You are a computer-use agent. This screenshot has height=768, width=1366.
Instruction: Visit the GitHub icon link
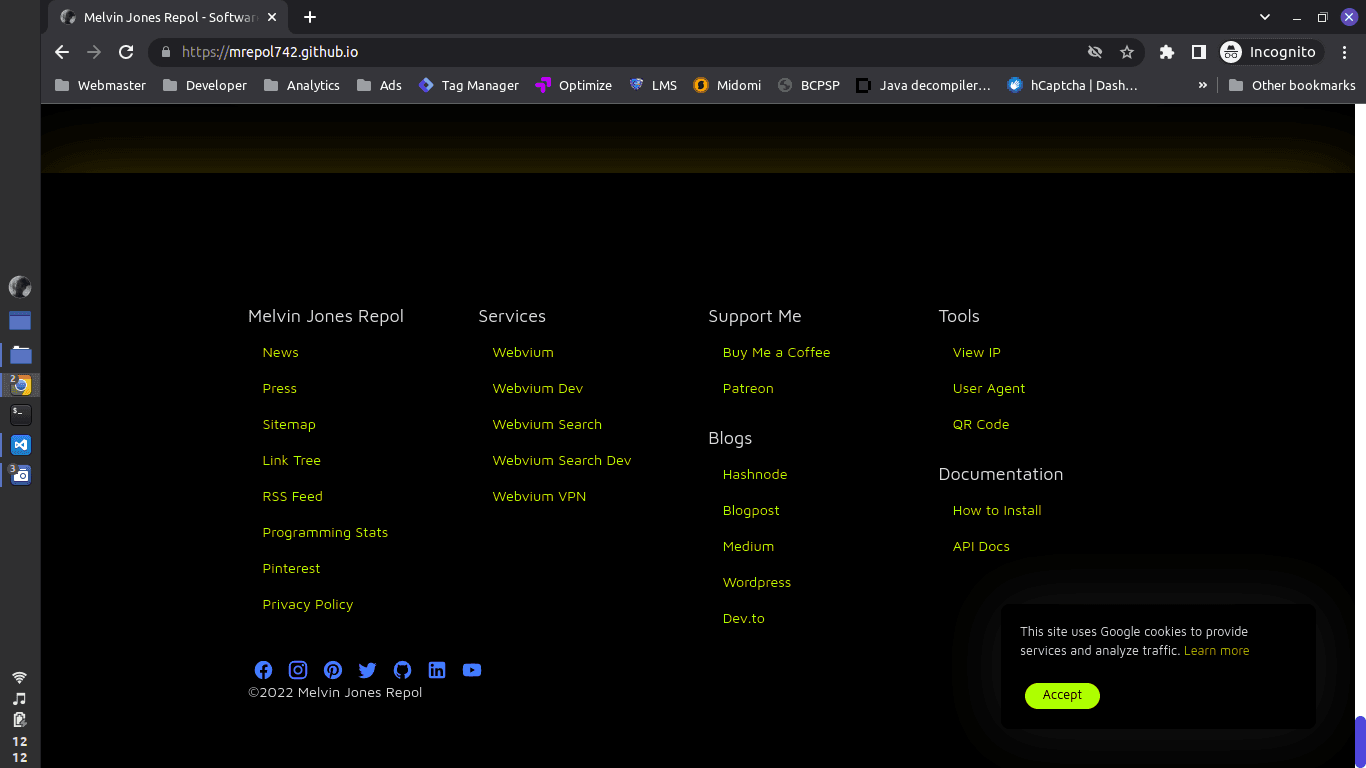(402, 670)
